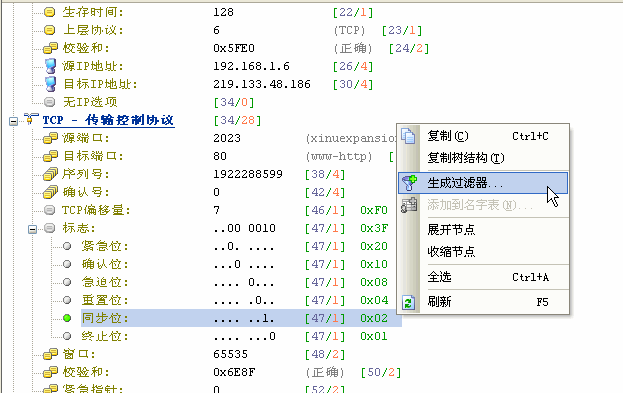
Task: Select the highlighted 同步位 row label
Action: (105, 318)
